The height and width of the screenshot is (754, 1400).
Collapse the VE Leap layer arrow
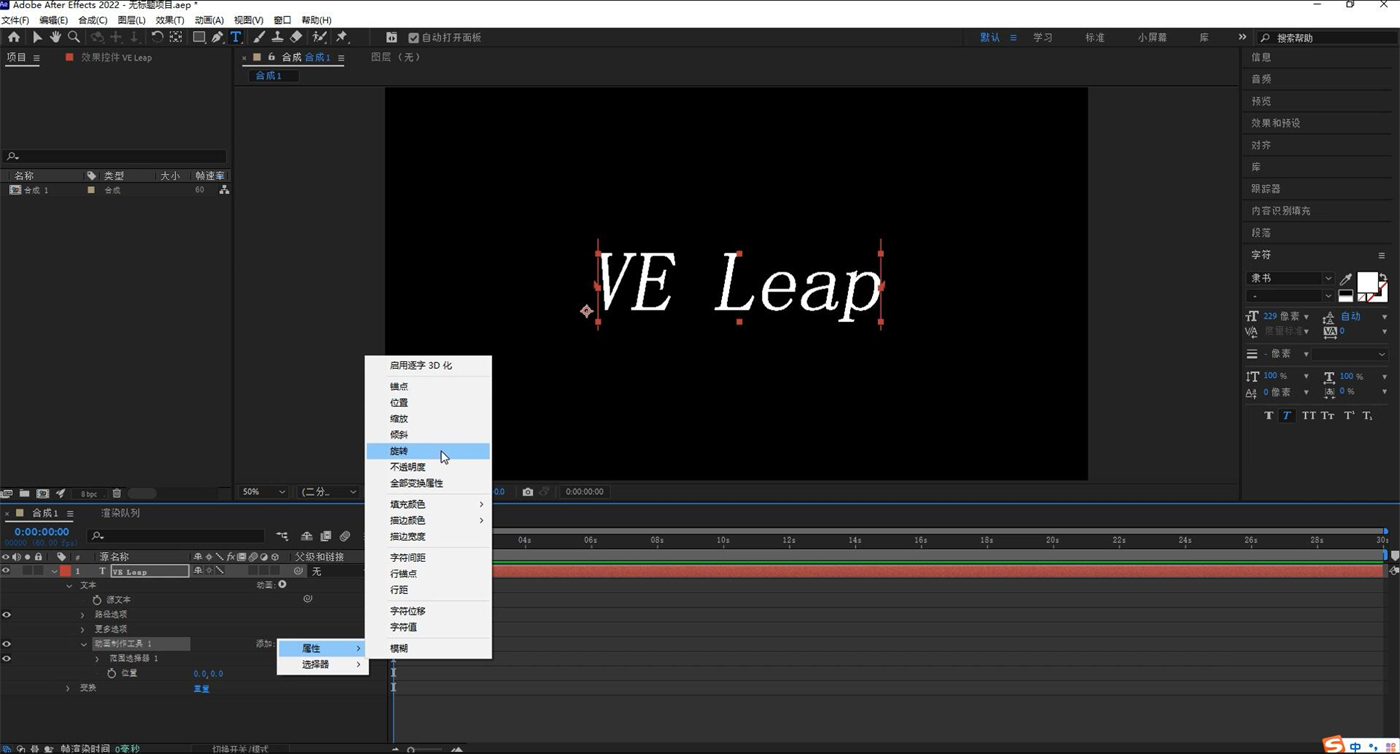pos(54,571)
